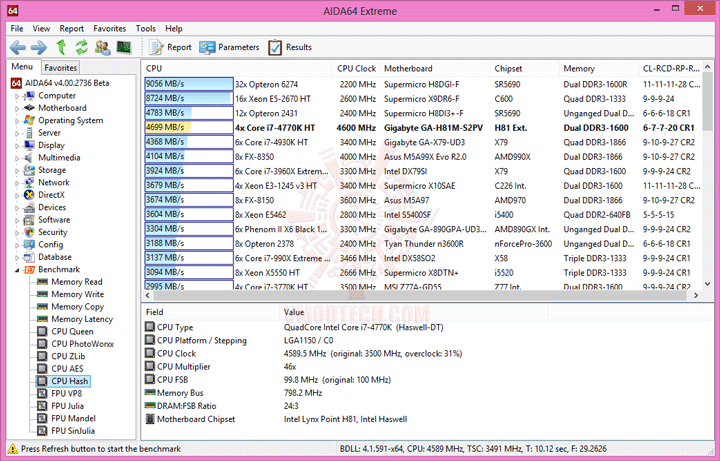Open the users toolbar icon
This screenshot has width=720, height=461.
click(103, 47)
